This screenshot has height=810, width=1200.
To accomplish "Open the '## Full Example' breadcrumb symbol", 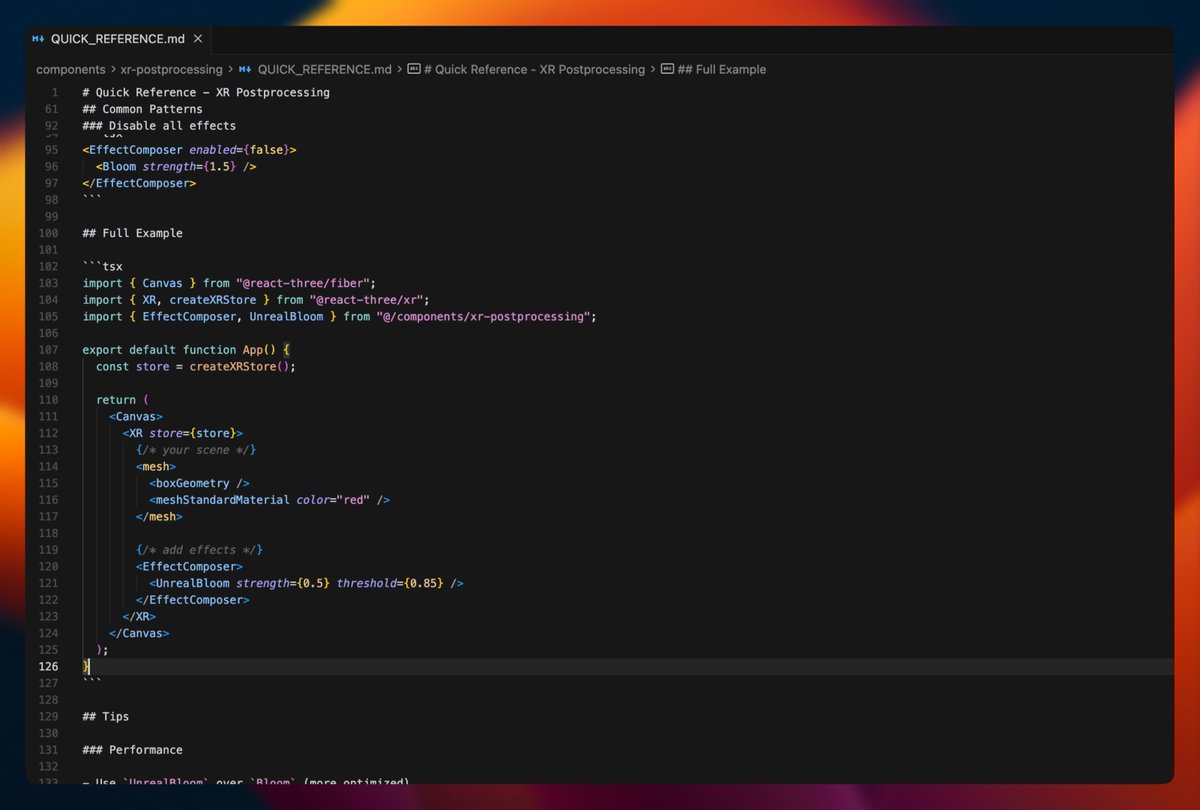I will coord(722,70).
